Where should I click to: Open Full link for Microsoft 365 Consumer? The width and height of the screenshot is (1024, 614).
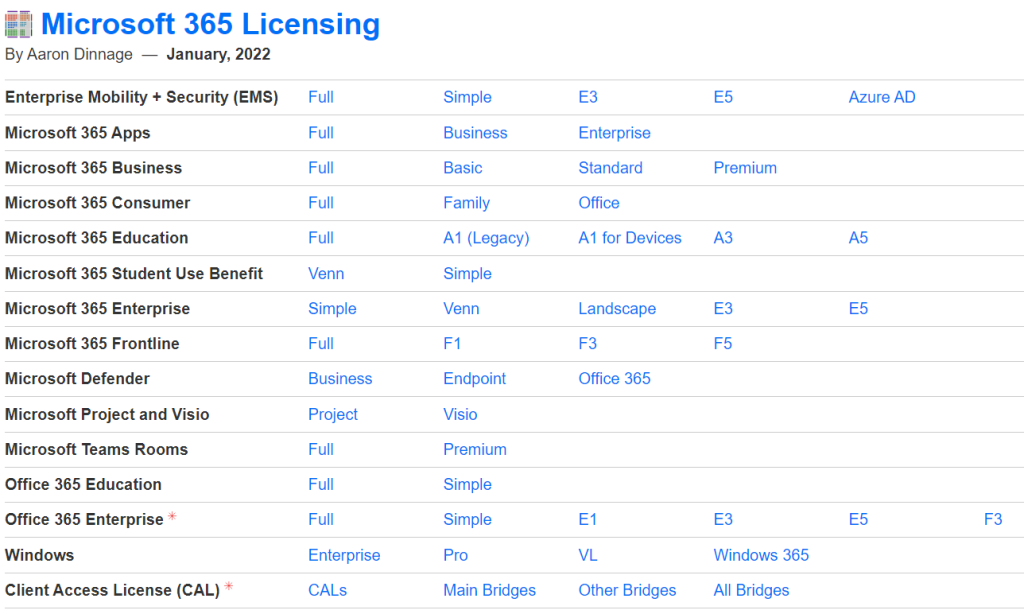(321, 203)
